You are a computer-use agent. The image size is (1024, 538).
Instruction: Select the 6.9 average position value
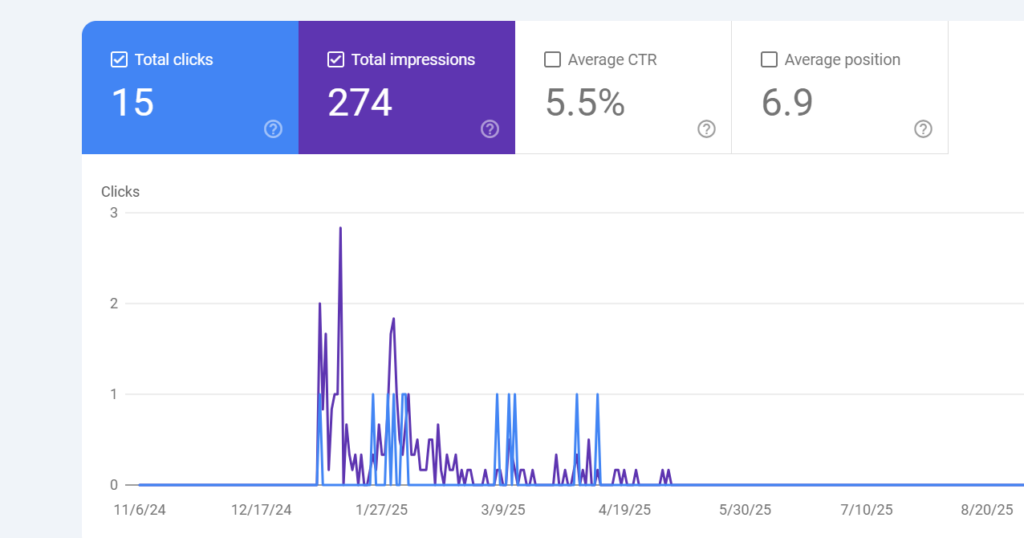pos(787,102)
